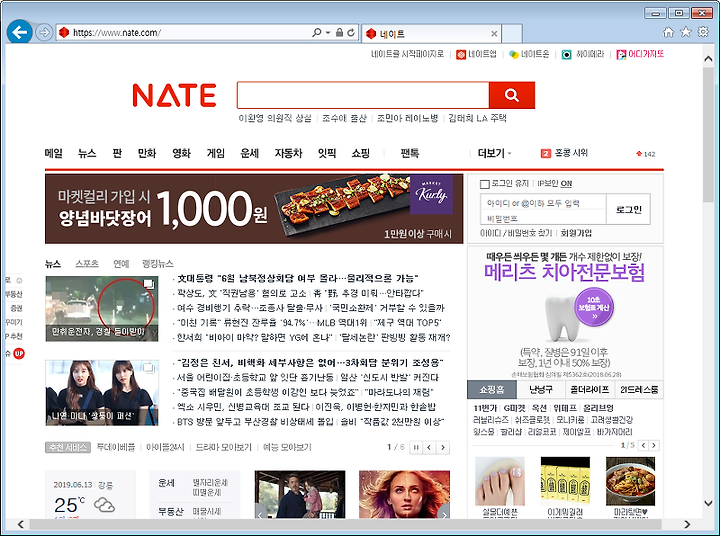Click the vertical scrollbar up arrow

[x=708, y=59]
